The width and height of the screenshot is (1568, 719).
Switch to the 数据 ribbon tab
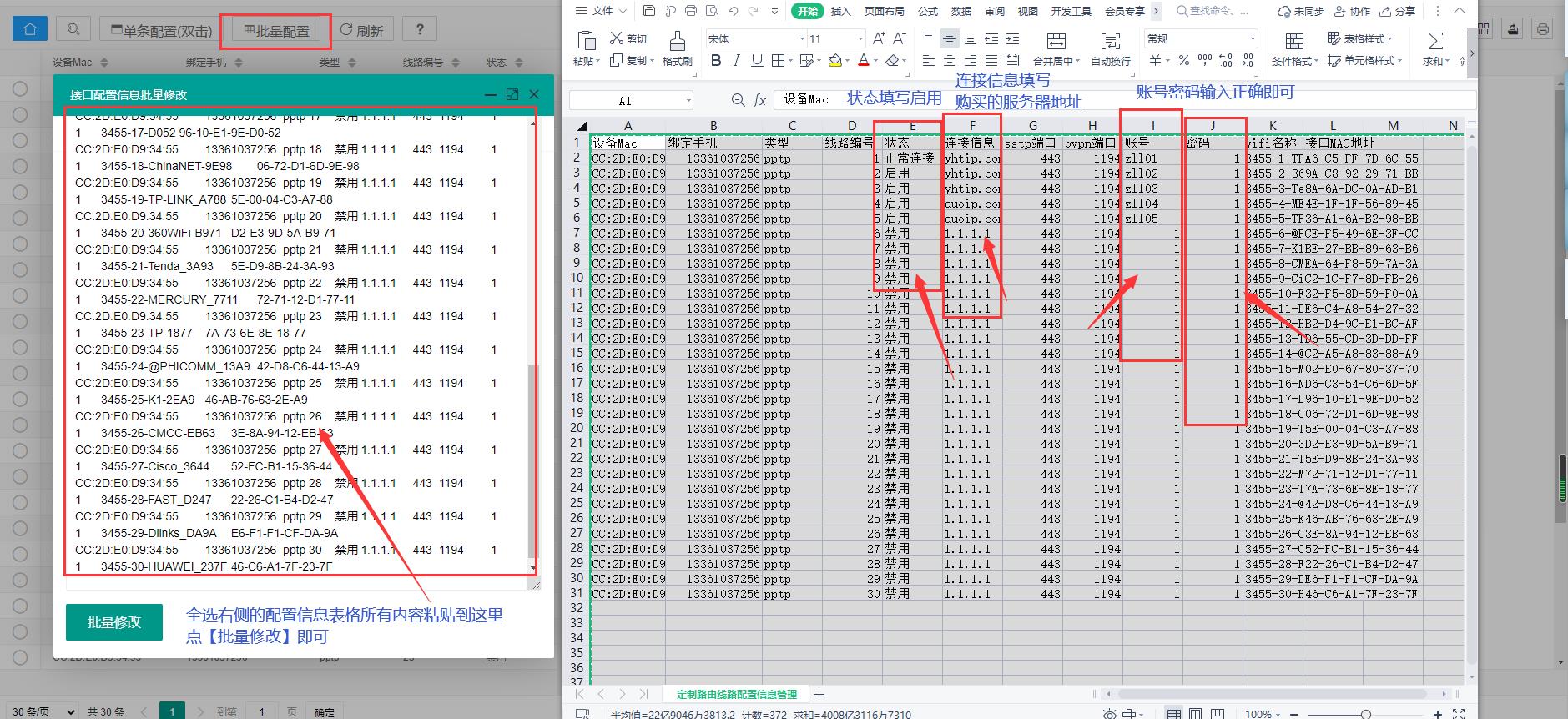pyautogui.click(x=961, y=11)
